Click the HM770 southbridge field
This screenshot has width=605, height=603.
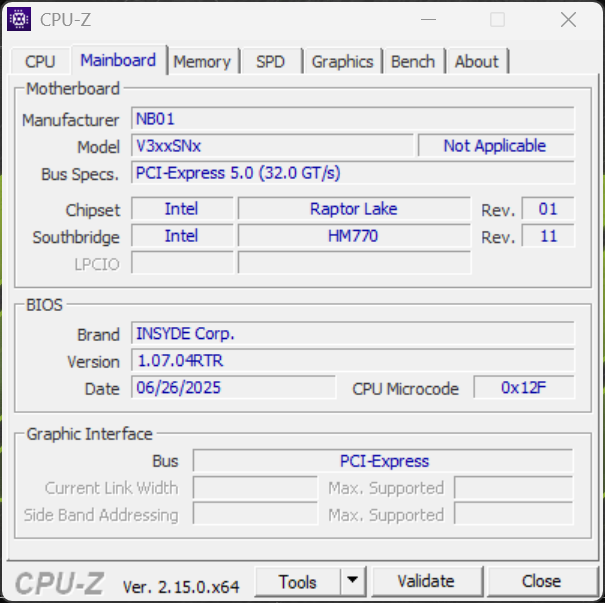pos(354,236)
